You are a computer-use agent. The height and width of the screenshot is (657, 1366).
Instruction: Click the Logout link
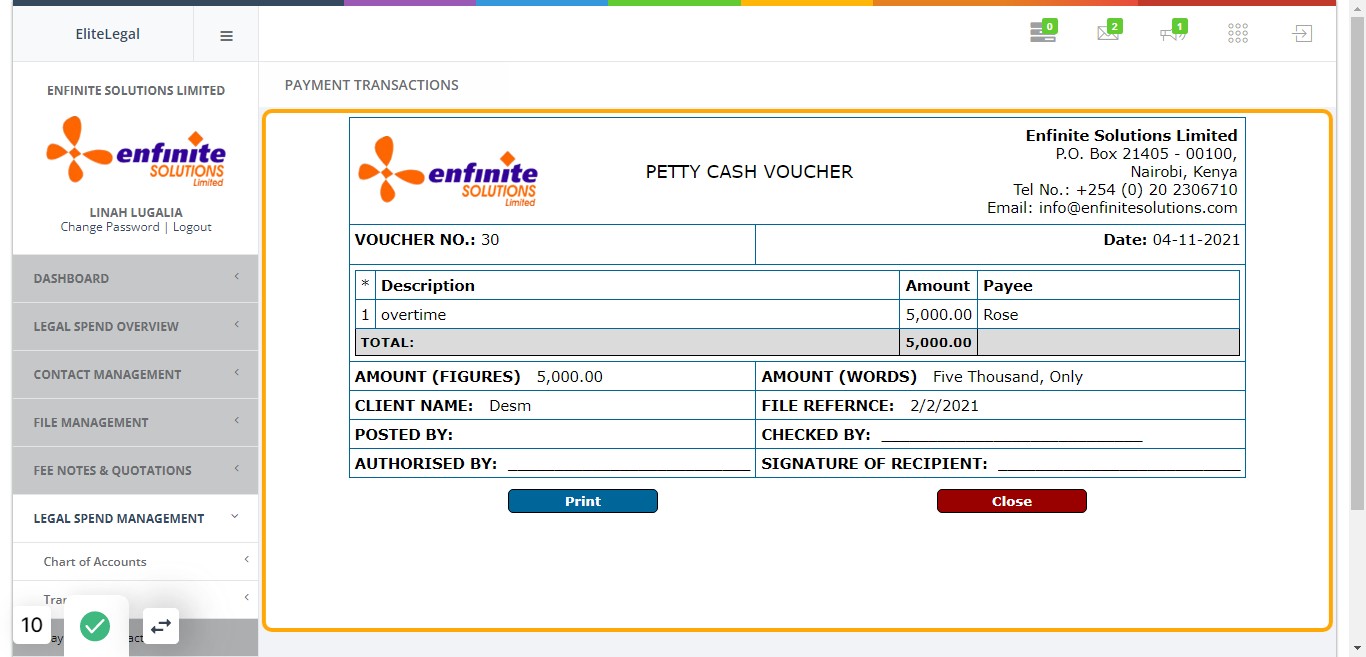click(192, 227)
